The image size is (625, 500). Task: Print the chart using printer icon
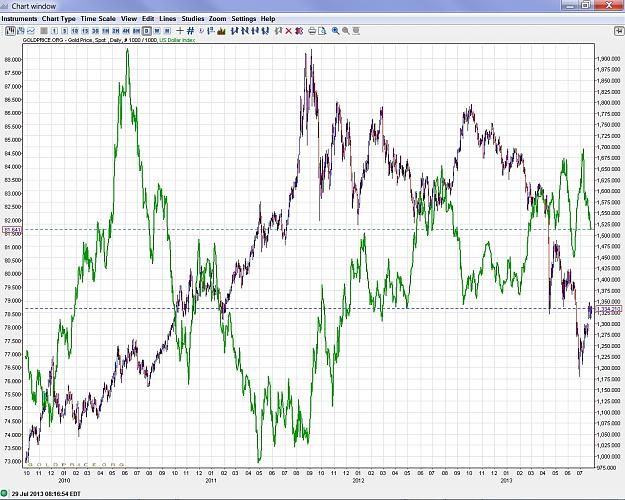pos(312,31)
